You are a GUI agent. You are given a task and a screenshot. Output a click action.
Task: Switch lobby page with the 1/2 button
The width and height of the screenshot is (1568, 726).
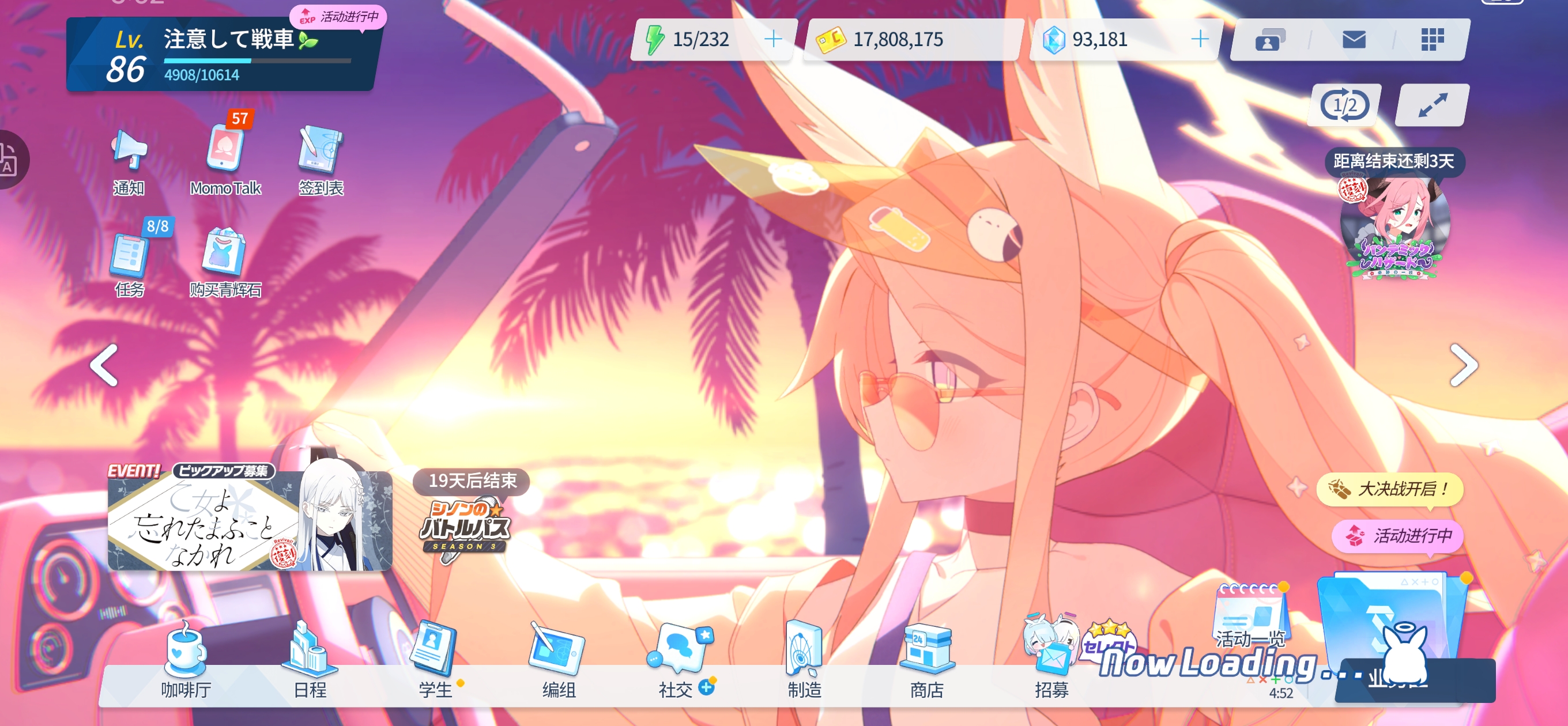[1344, 105]
